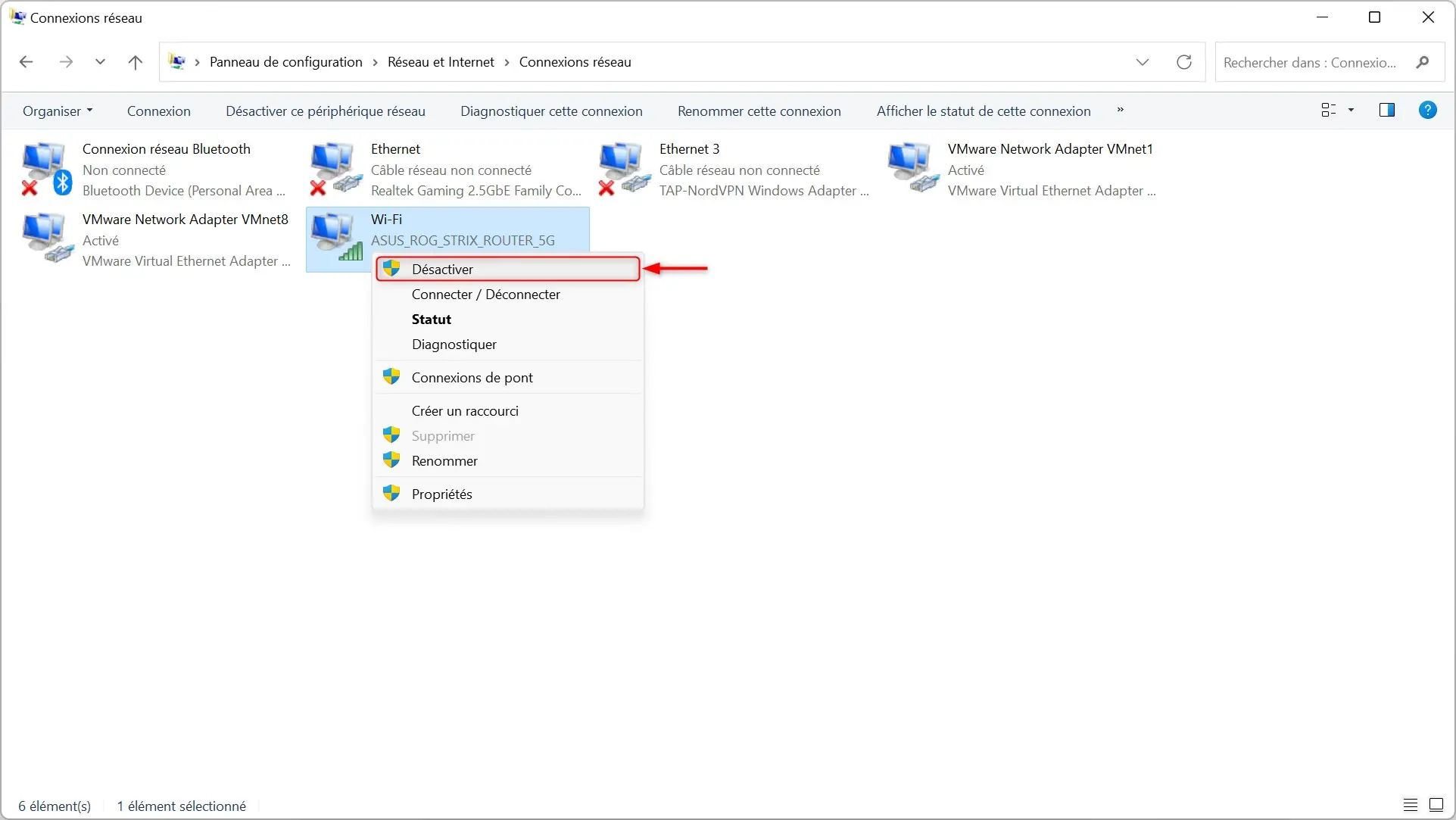Select the Ethernet 3 adapter icon
Image resolution: width=1456 pixels, height=820 pixels.
click(624, 169)
